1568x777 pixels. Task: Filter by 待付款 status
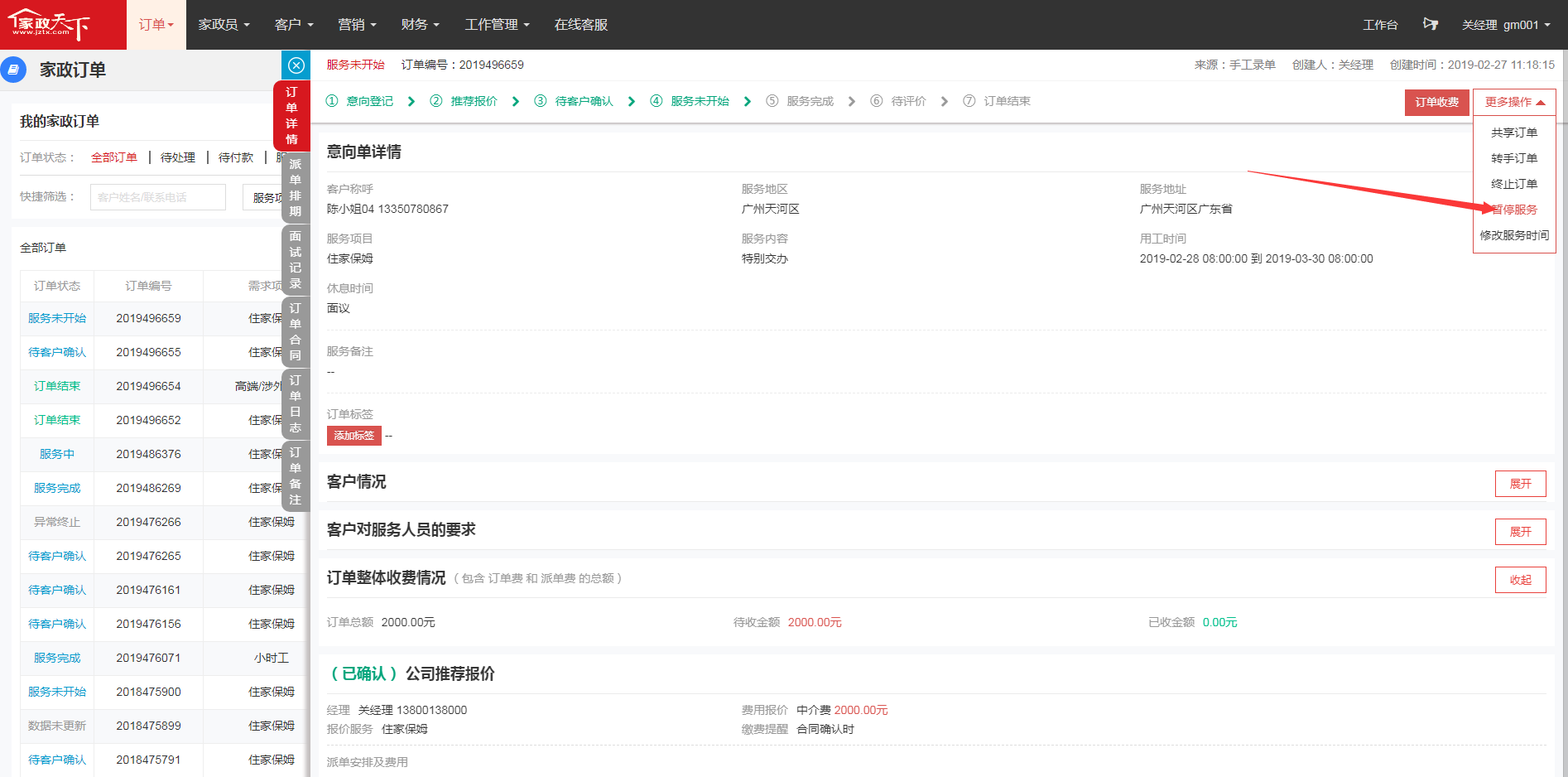tap(236, 157)
